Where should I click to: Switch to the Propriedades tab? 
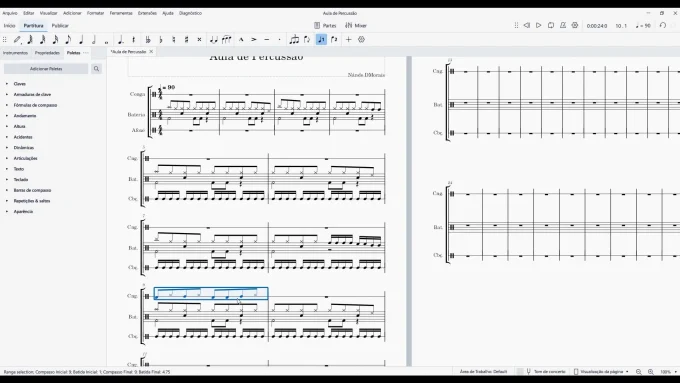47,53
